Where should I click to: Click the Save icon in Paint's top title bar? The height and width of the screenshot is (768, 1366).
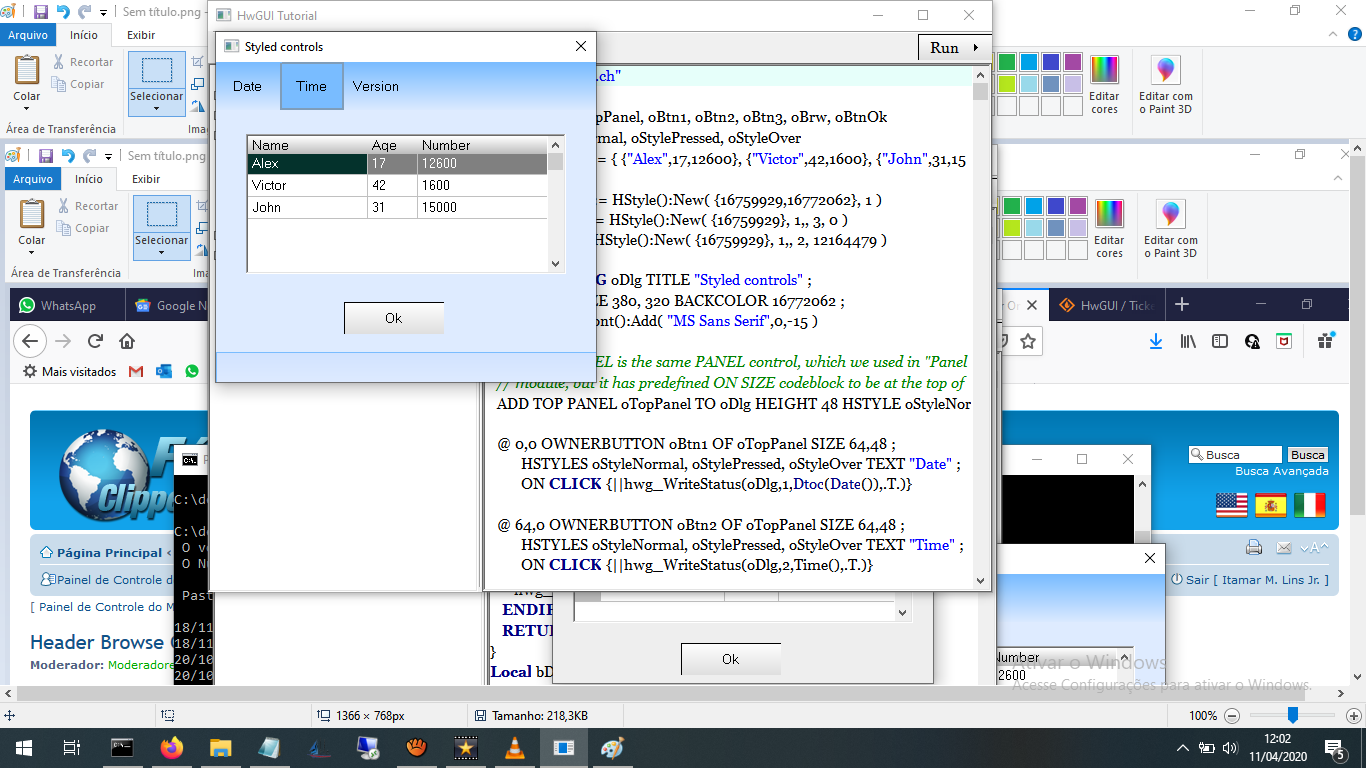(x=41, y=13)
